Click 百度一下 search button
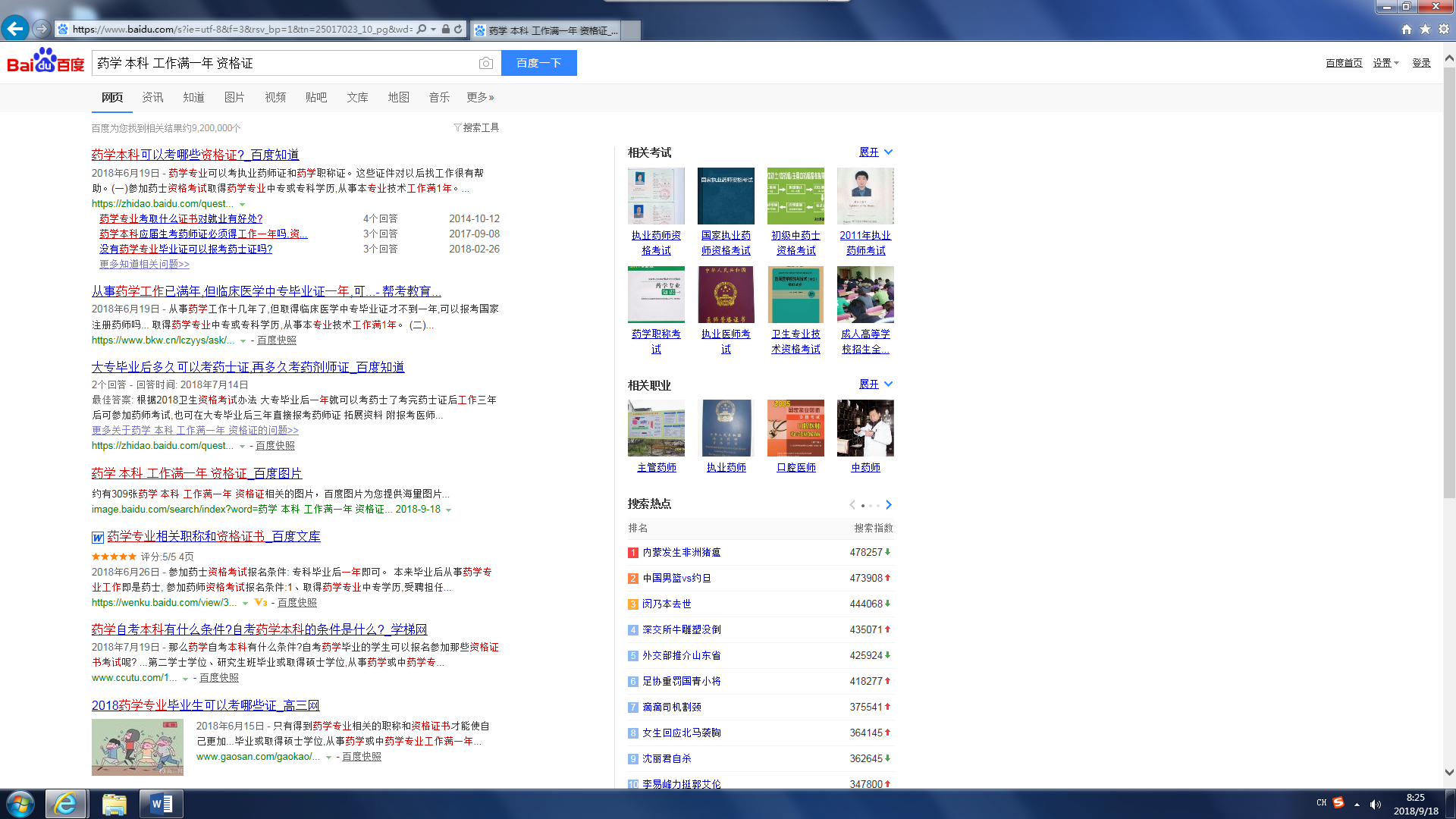Viewport: 1456px width, 819px height. 539,63
